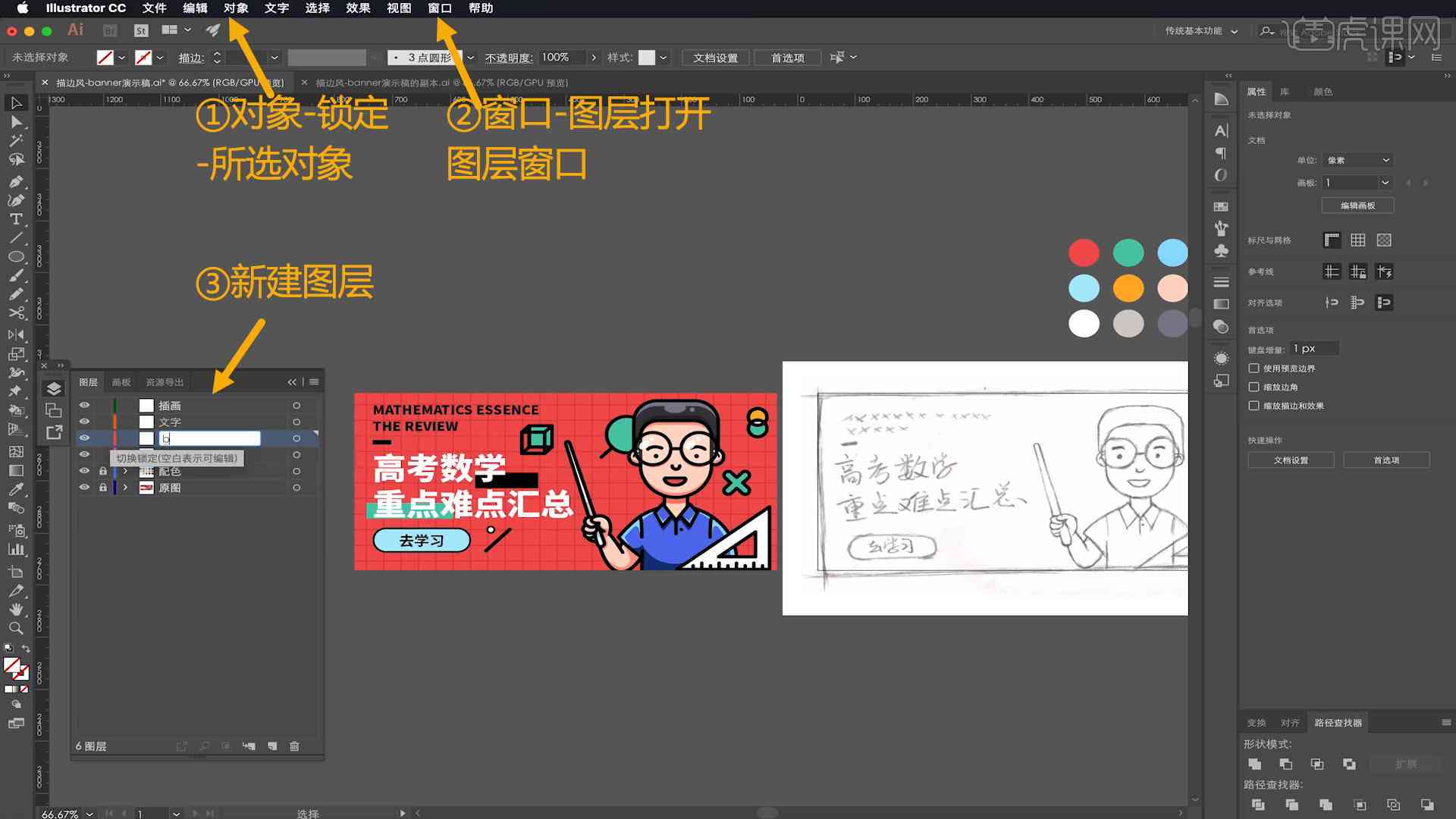Open the 对象 menu
The height and width of the screenshot is (819, 1456).
(237, 8)
